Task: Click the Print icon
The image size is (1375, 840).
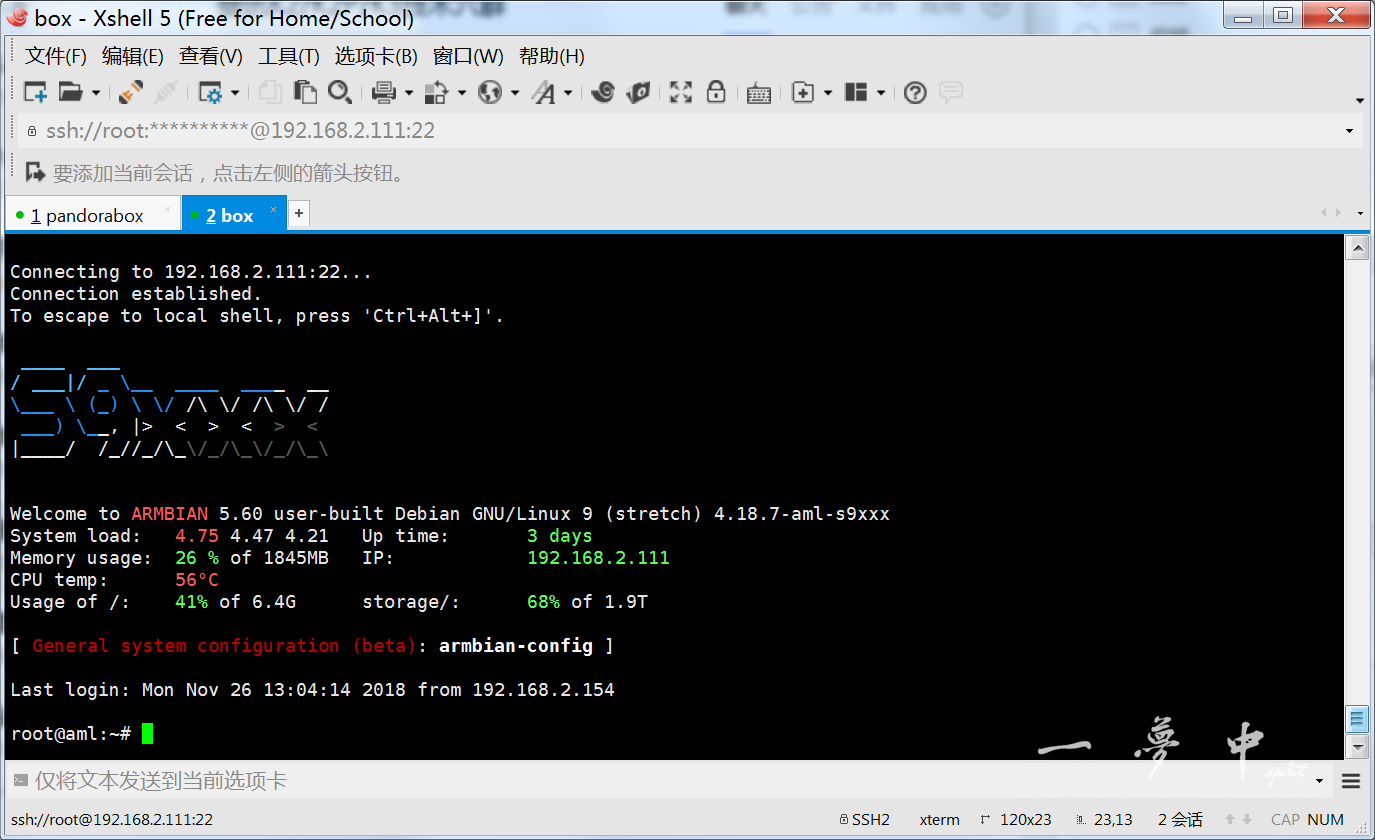Action: pos(384,93)
